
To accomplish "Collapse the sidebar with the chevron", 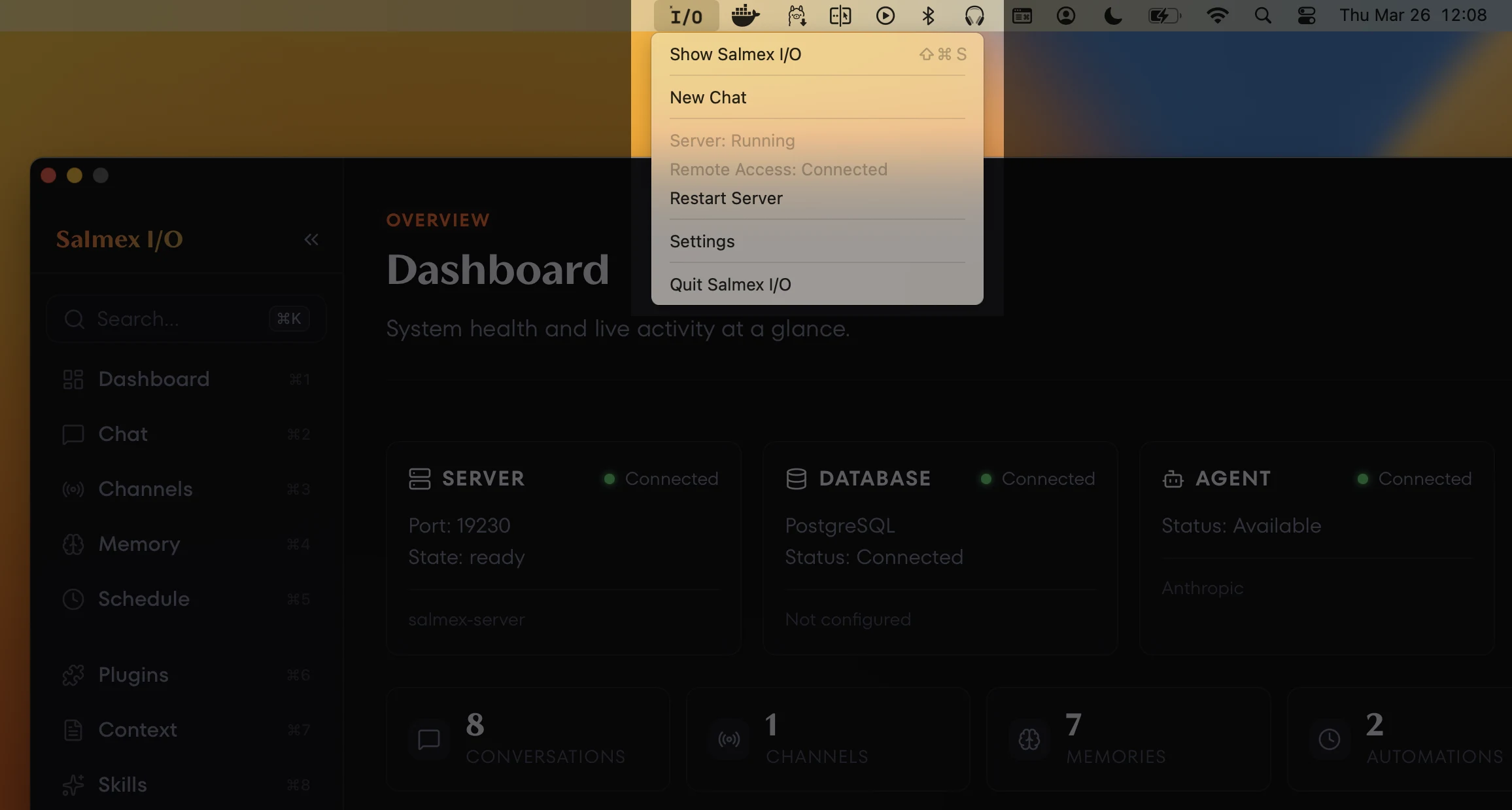I will pyautogui.click(x=311, y=239).
